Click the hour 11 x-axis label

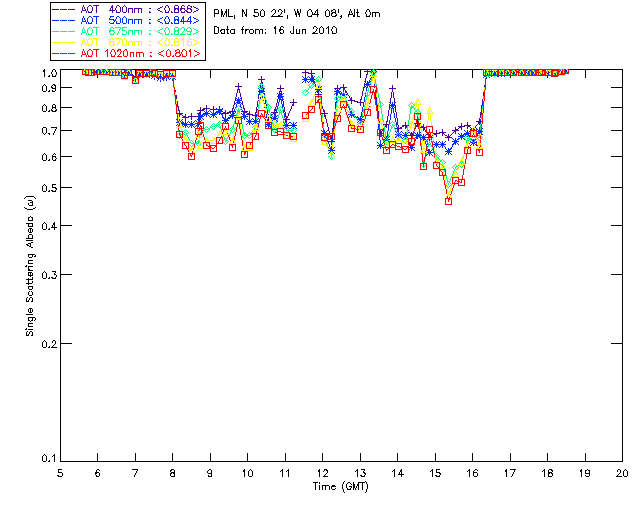(285, 473)
